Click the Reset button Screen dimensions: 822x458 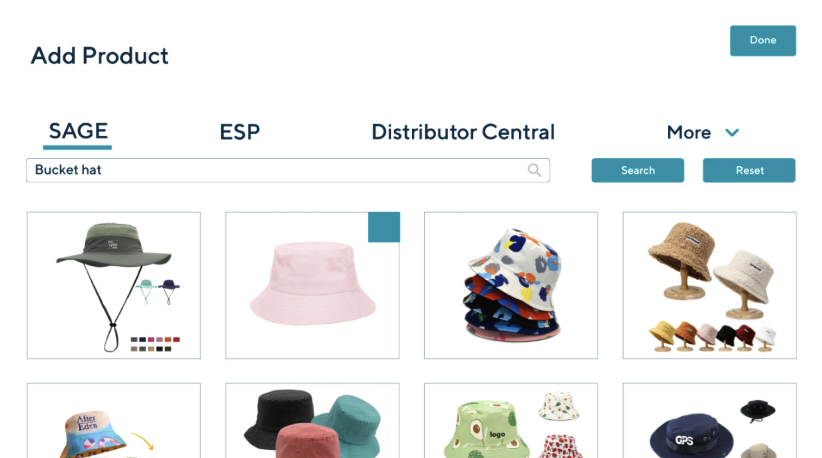(749, 170)
